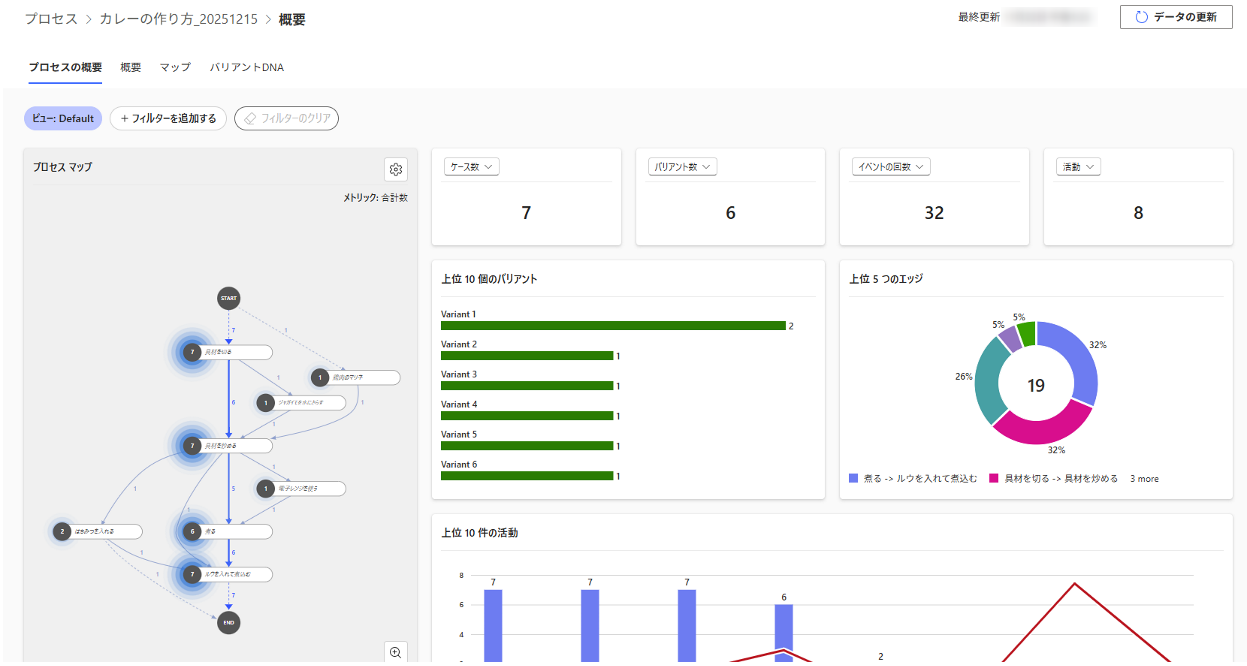Switch to the マップ tab
The image size is (1247, 666).
coord(175,67)
